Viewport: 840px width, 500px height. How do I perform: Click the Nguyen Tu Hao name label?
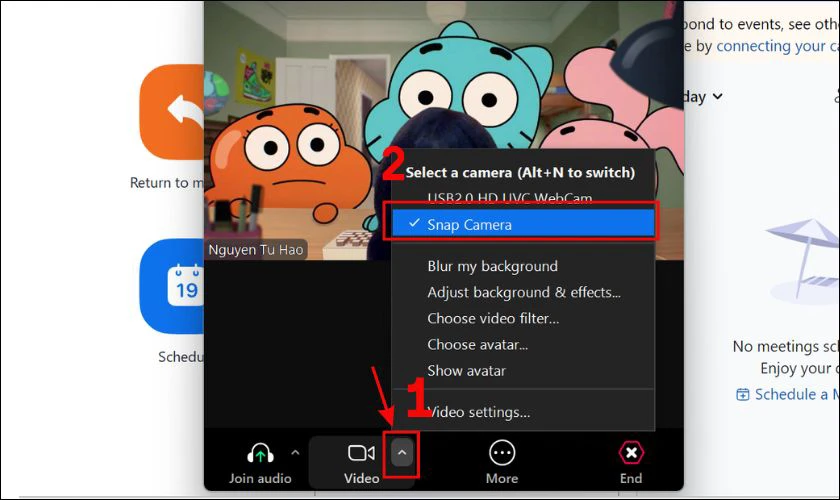point(256,250)
